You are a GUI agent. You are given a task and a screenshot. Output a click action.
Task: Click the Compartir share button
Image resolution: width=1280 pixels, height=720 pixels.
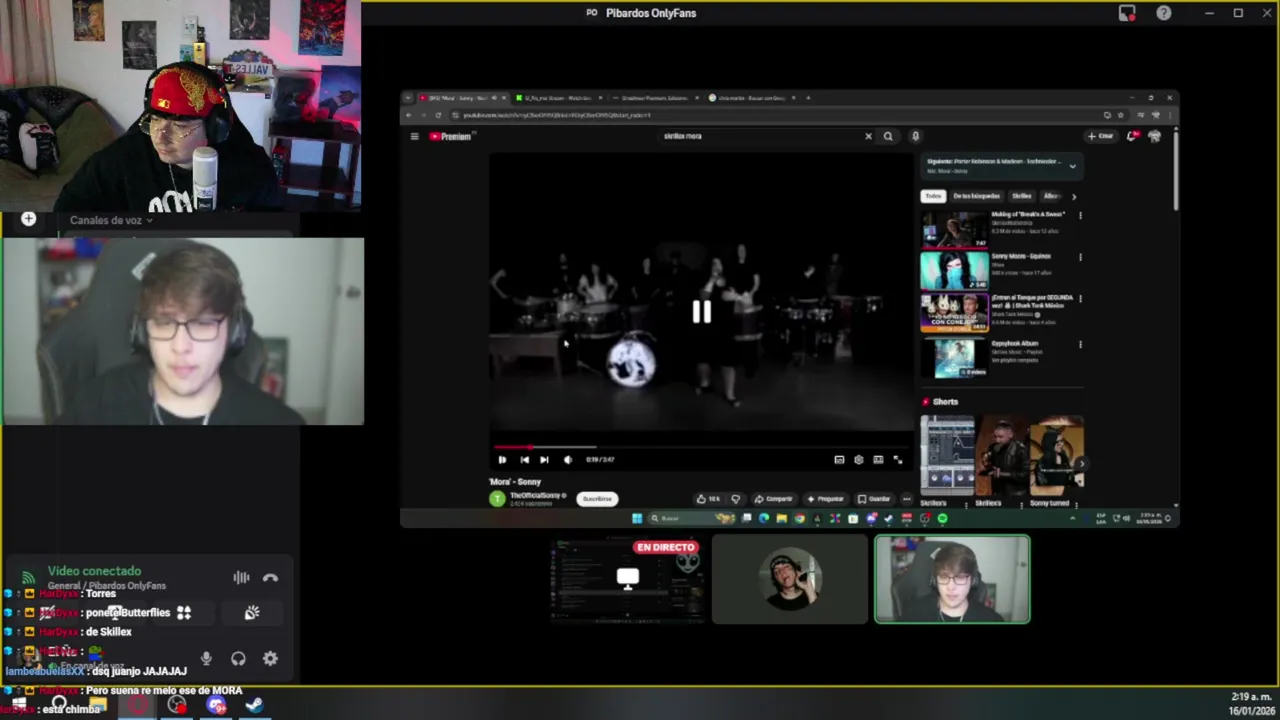point(773,498)
